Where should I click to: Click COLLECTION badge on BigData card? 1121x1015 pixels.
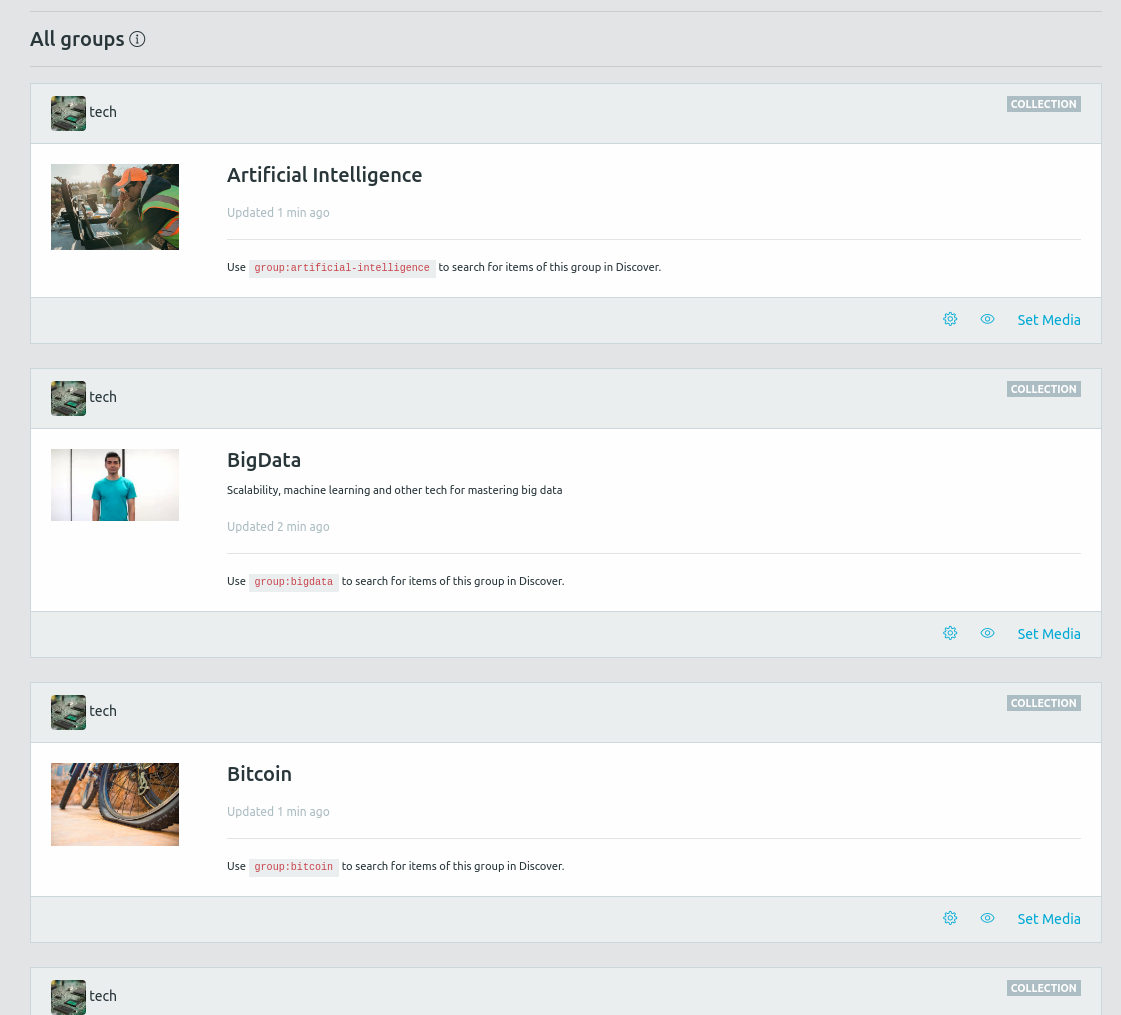tap(1043, 389)
